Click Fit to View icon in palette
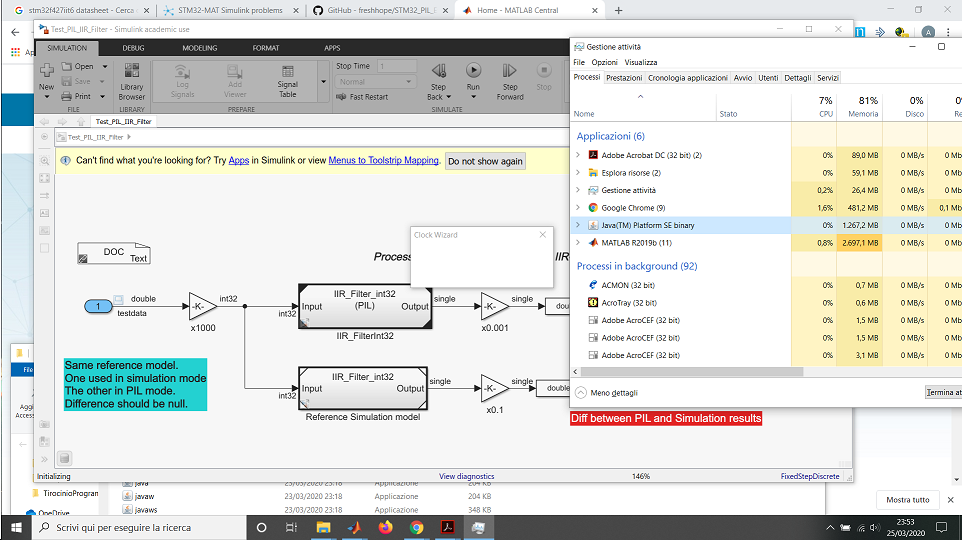The width and height of the screenshot is (962, 540). [x=44, y=178]
